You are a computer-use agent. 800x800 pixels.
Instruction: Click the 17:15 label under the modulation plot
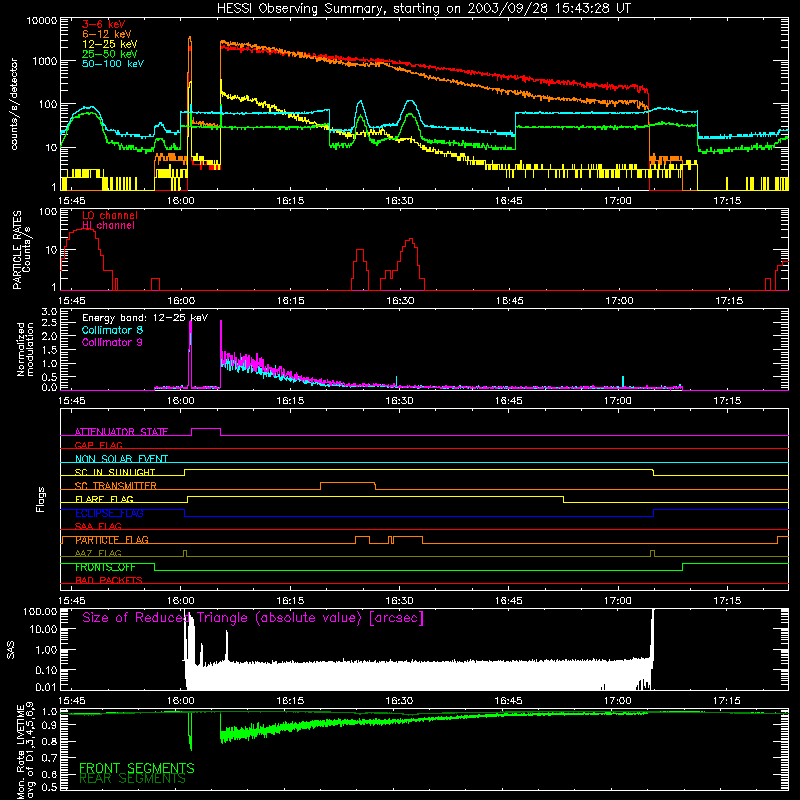[x=727, y=401]
